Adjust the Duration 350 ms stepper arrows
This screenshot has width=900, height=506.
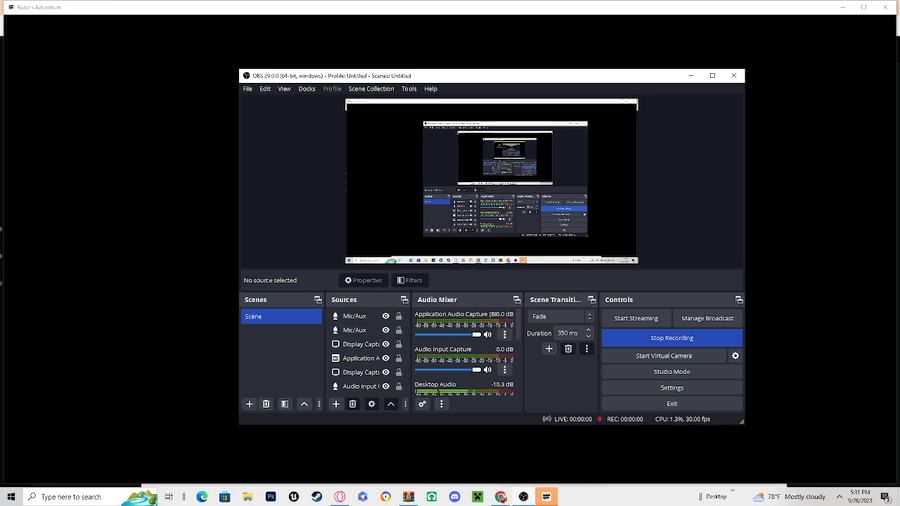[x=588, y=333]
